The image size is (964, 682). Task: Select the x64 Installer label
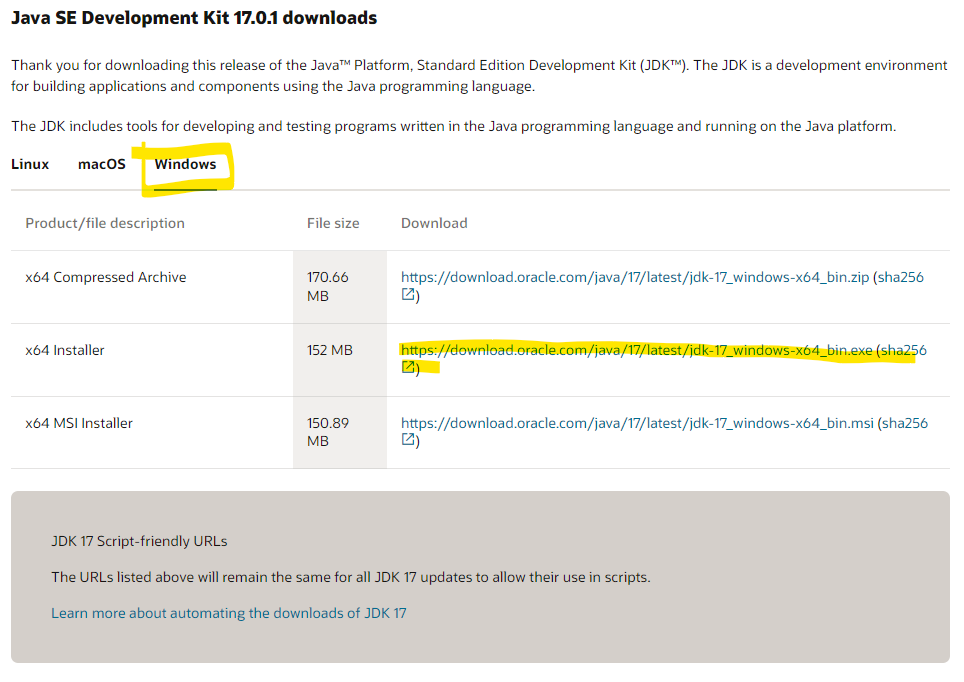(x=65, y=351)
